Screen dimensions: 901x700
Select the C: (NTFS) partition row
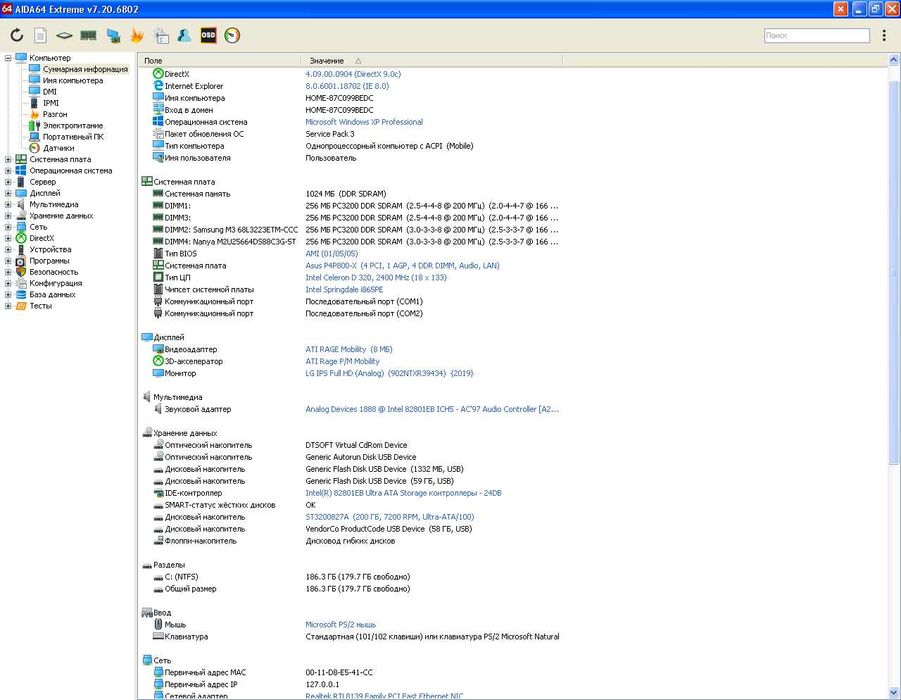[x=350, y=577]
